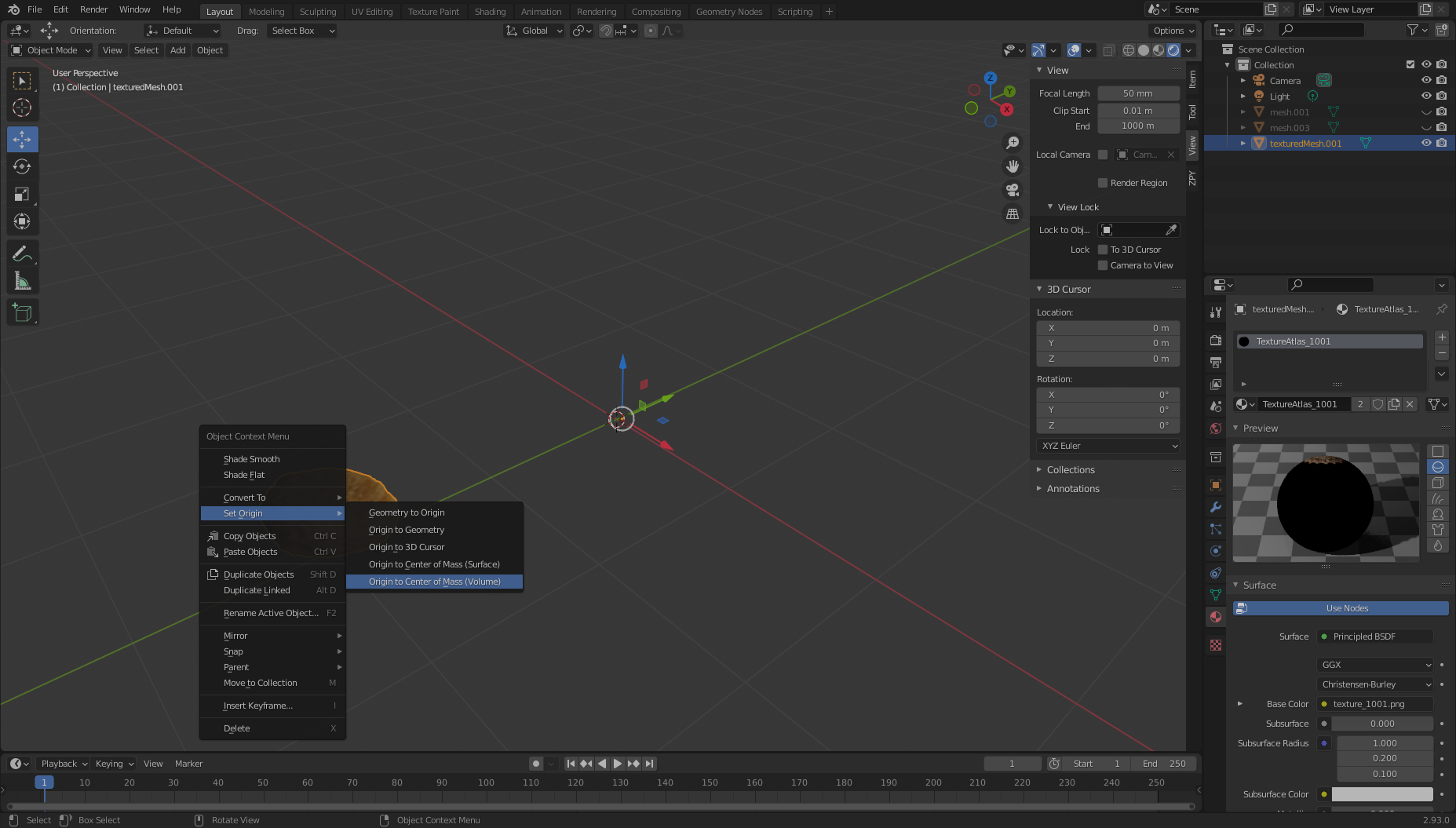Select the Rotate tool in left toolbar
This screenshot has width=1456, height=828.
tap(22, 166)
